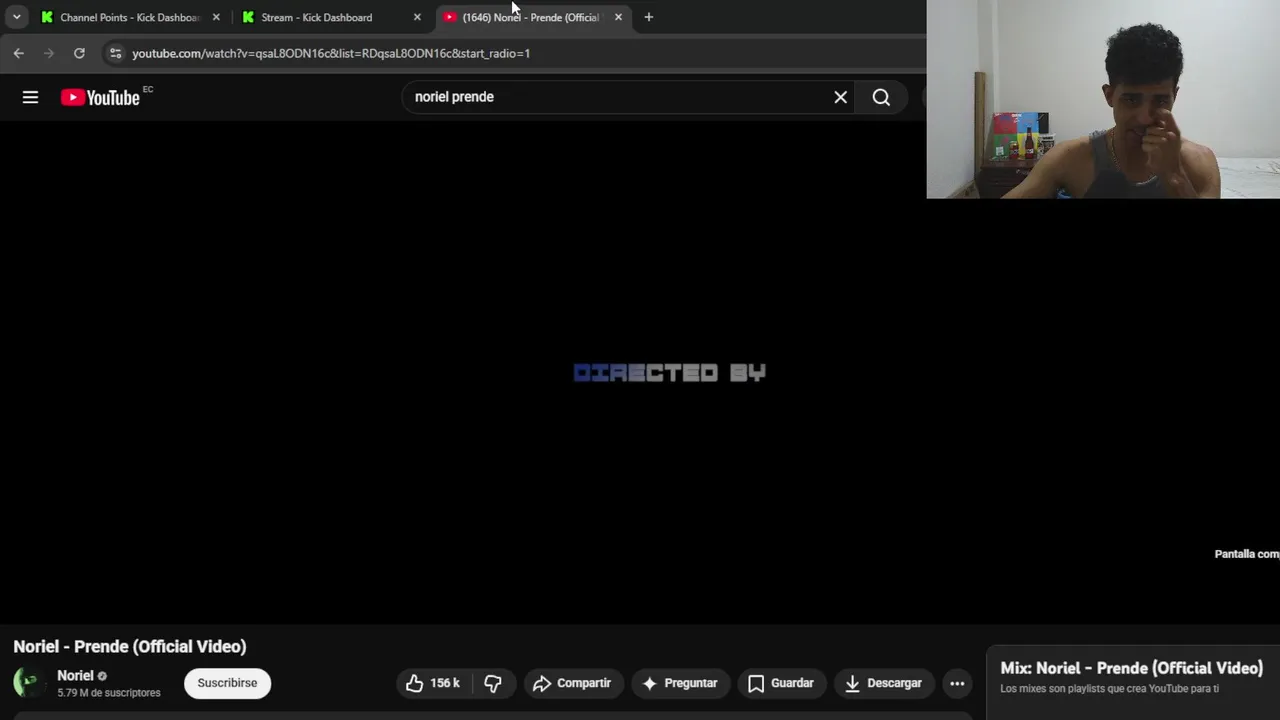Screen dimensions: 1280x720
Task: Clear the YouTube search query
Action: click(x=841, y=97)
